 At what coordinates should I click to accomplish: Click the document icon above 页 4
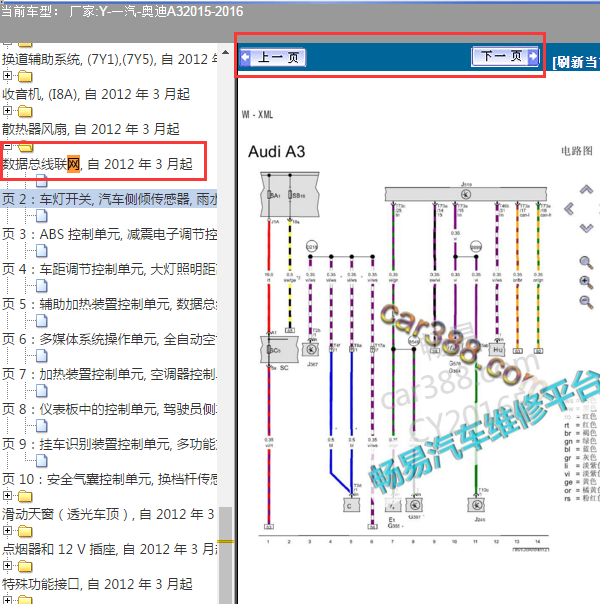pos(42,251)
